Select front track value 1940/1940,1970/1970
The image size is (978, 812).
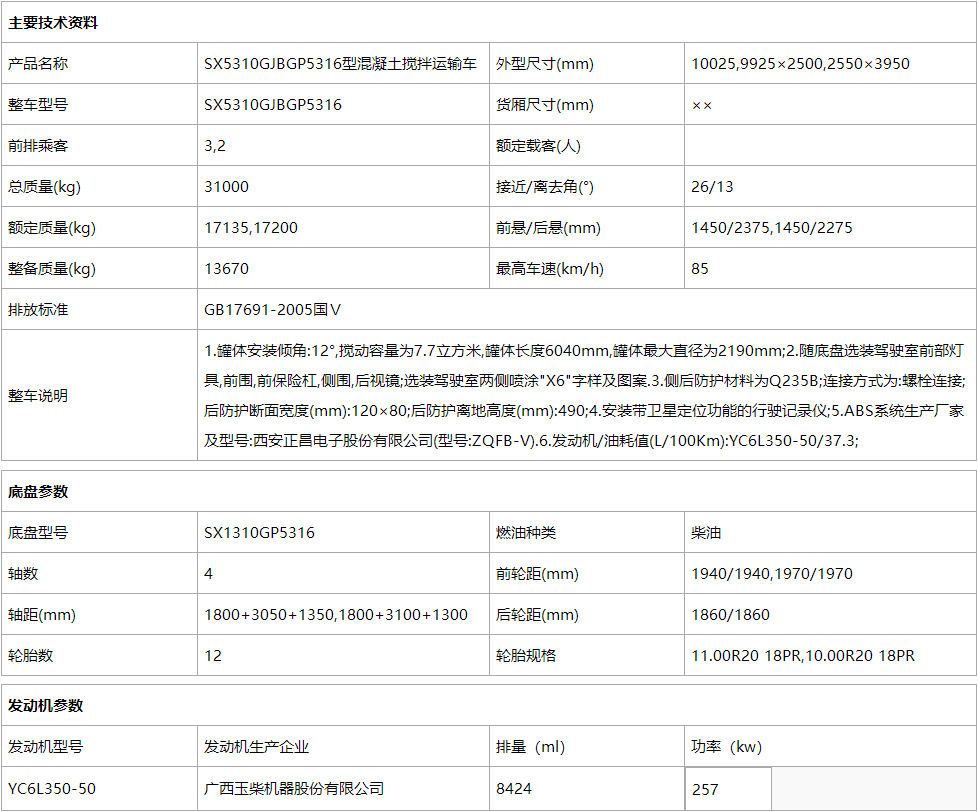click(x=772, y=574)
